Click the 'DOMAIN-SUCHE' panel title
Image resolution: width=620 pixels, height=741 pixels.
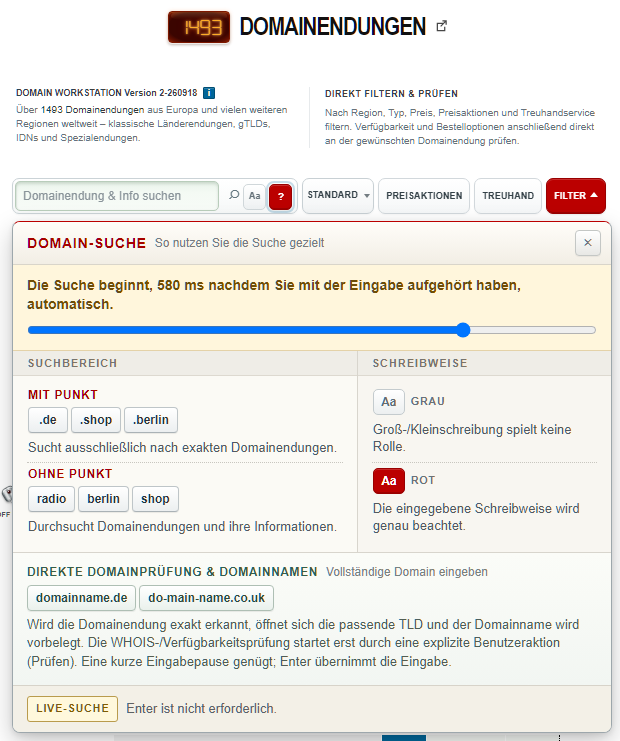click(x=86, y=243)
